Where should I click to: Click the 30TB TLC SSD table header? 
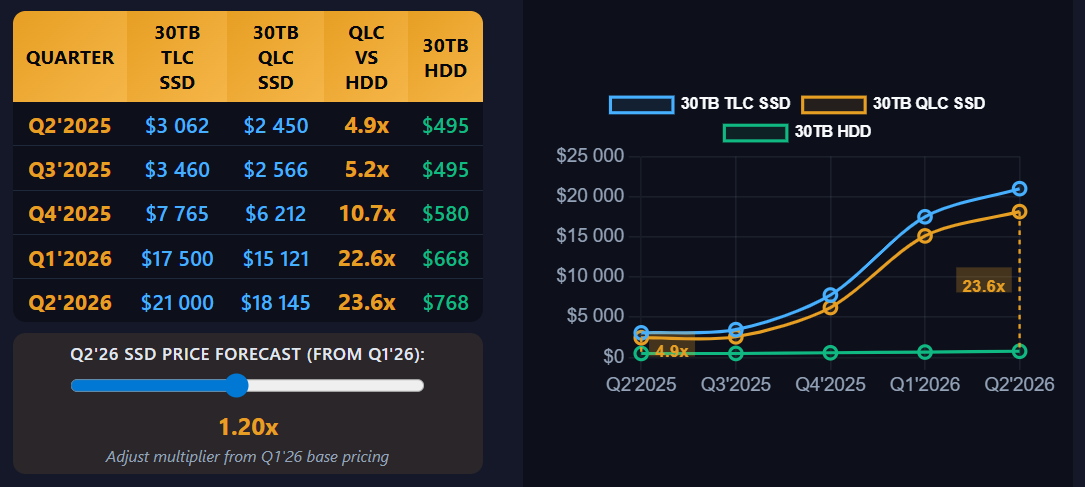coord(177,57)
